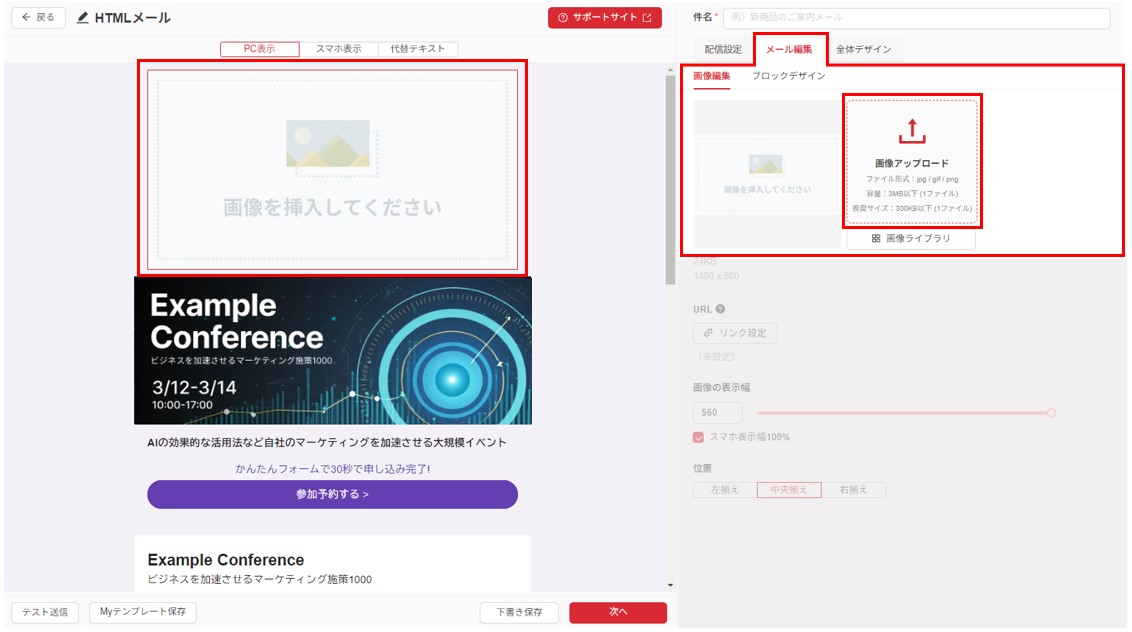Click the upload arrow icon in 画像アップロード
Screen dimensions: 1132x632
point(912,131)
